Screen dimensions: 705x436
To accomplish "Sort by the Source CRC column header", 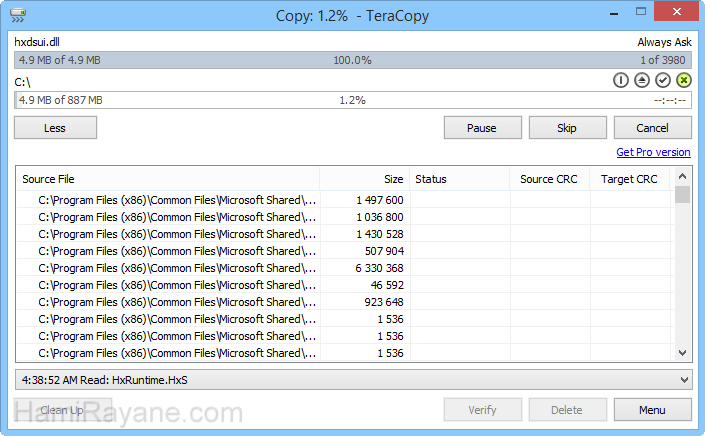I will click(x=550, y=179).
